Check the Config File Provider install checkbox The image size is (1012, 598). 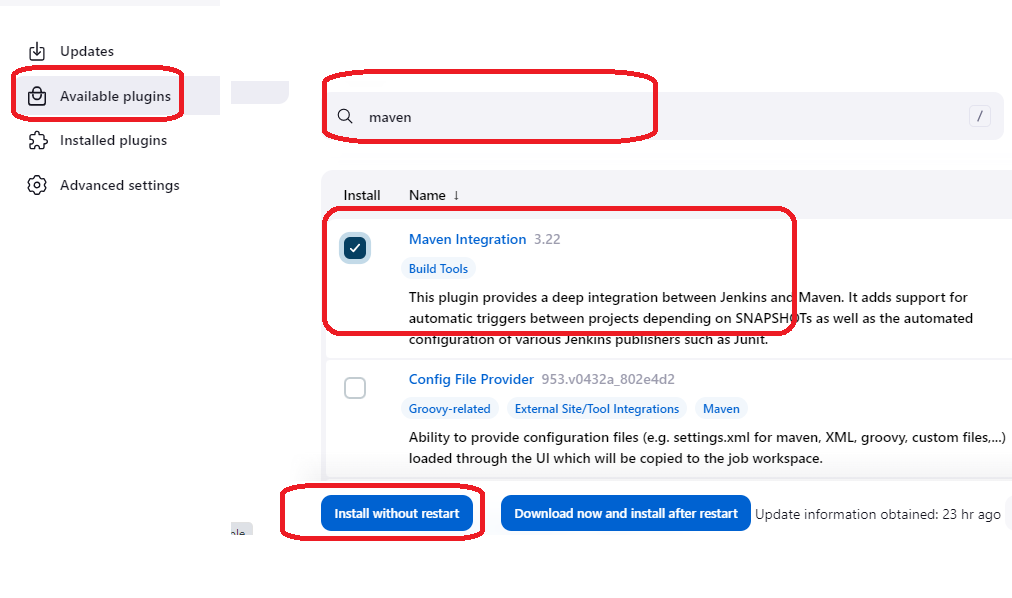point(355,388)
